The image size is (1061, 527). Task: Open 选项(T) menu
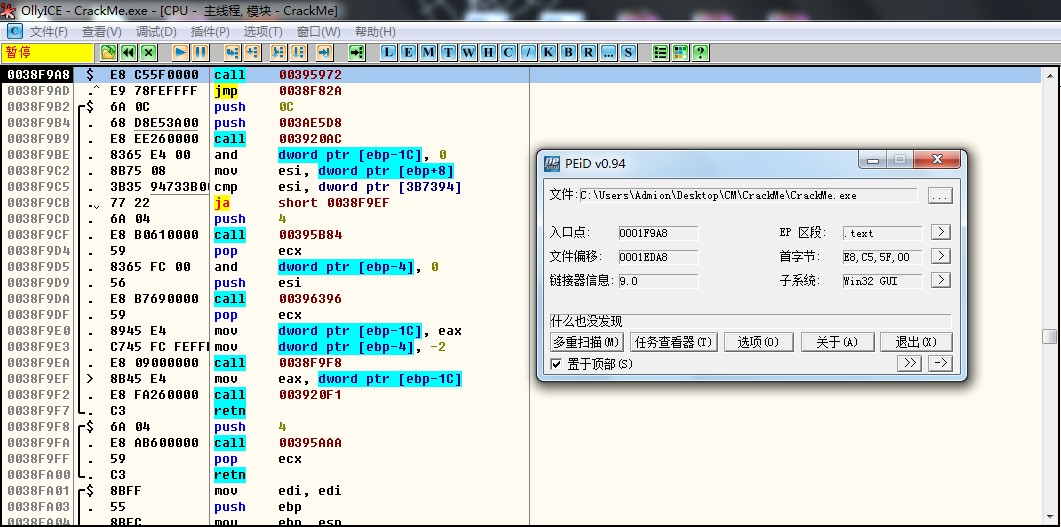[x=263, y=32]
